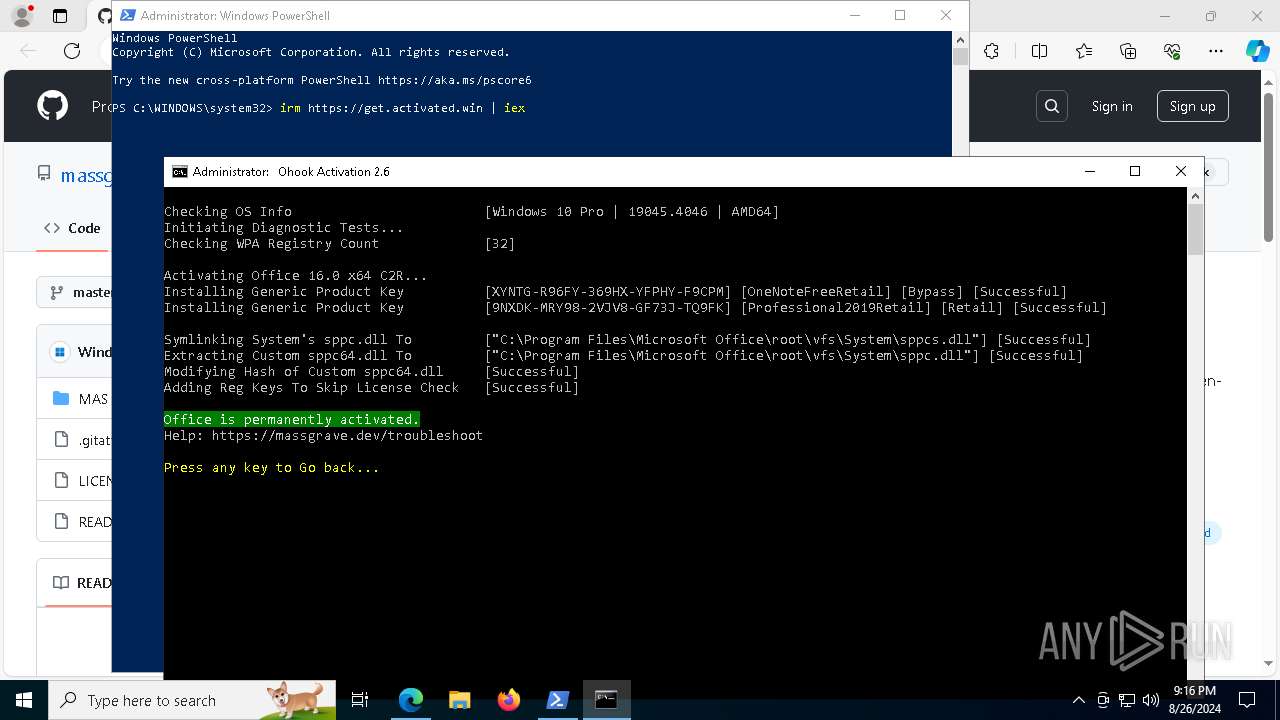The image size is (1280, 720).
Task: Click the PowerShell window scrollbar thumb
Action: pyautogui.click(x=960, y=56)
